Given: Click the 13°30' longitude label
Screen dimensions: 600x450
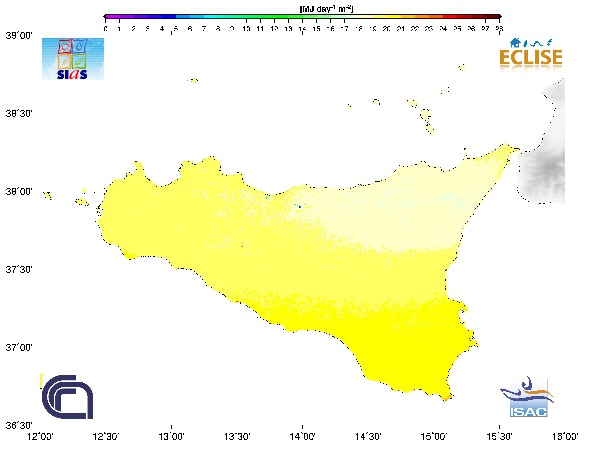Looking at the screenshot, I should pos(237,437).
